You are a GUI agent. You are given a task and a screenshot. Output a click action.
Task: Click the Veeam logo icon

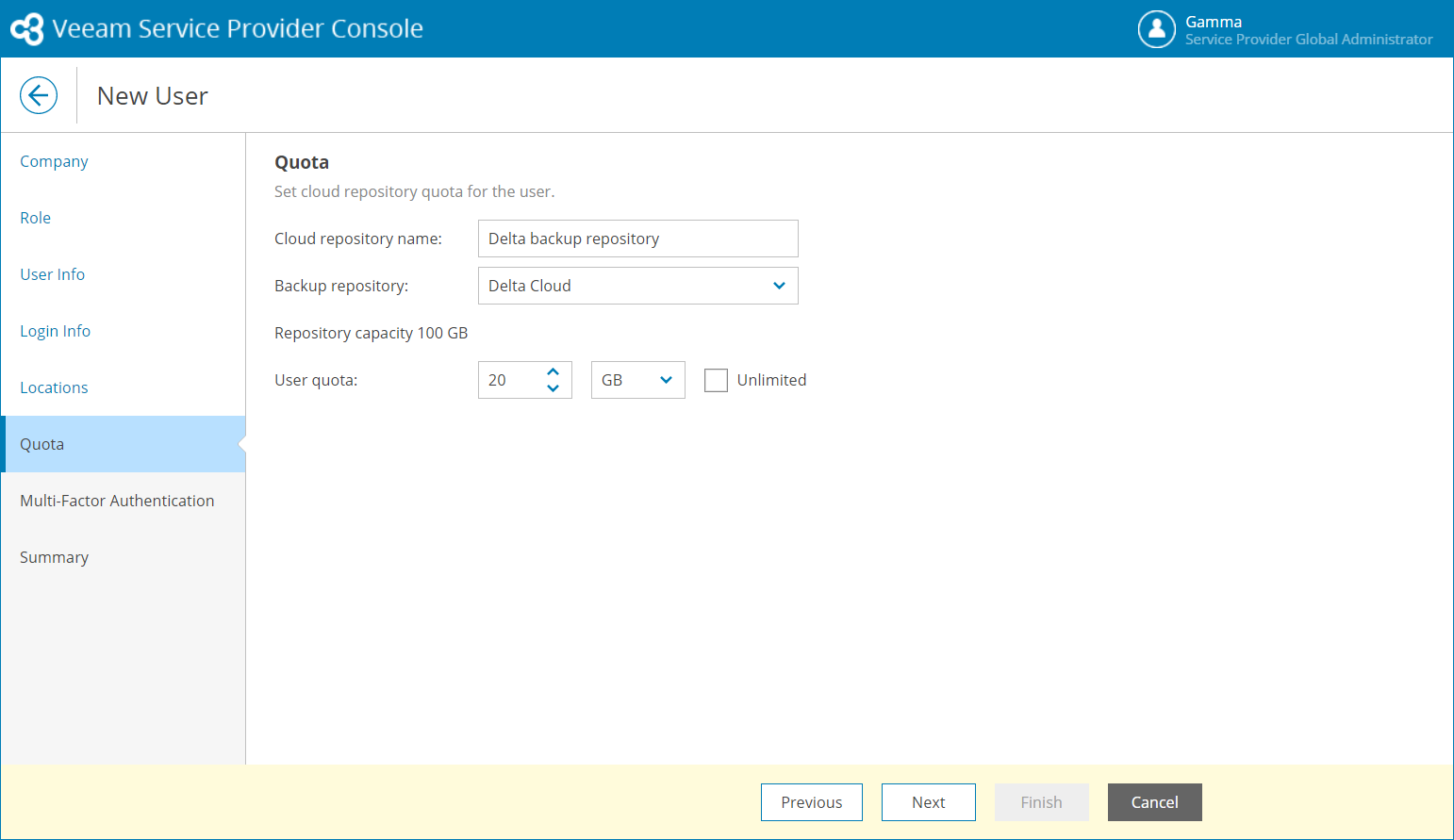[27, 29]
